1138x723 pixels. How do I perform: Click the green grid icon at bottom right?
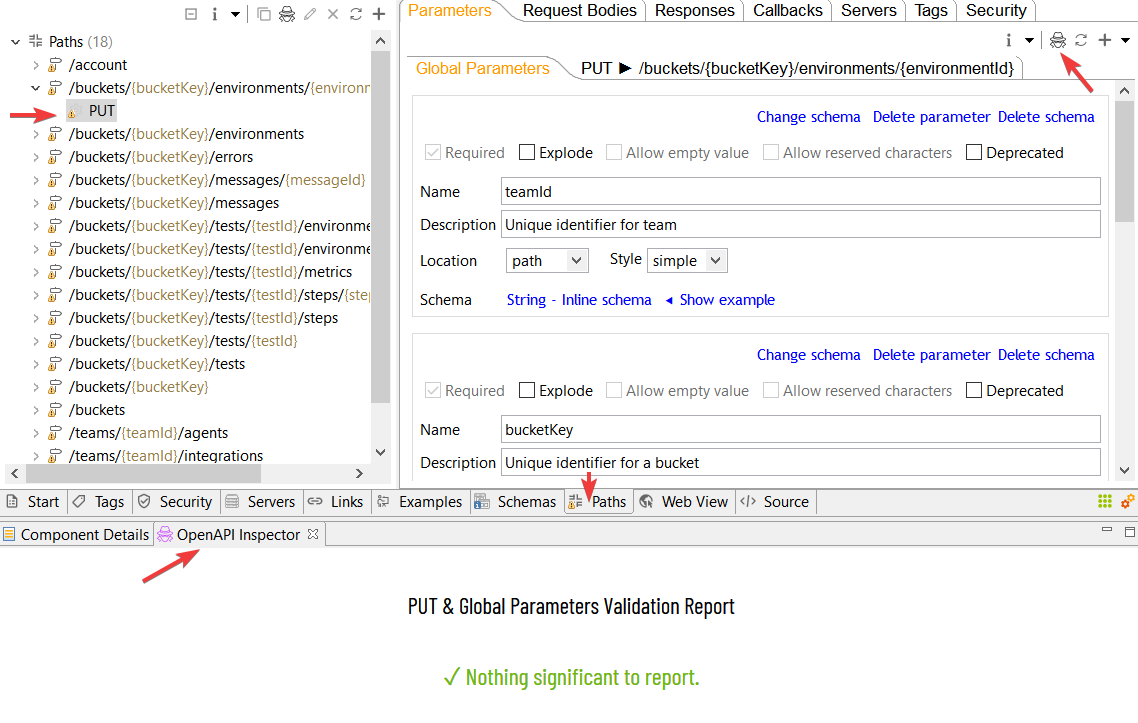click(x=1105, y=501)
